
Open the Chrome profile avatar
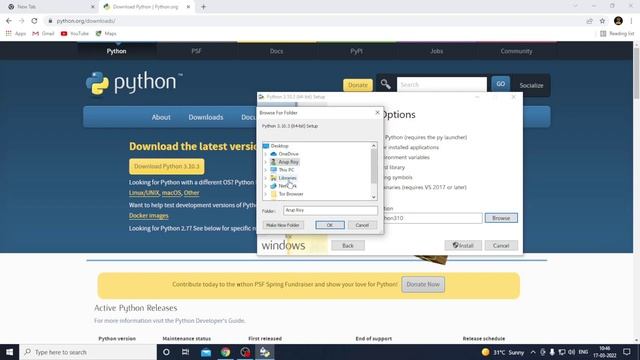(x=618, y=21)
